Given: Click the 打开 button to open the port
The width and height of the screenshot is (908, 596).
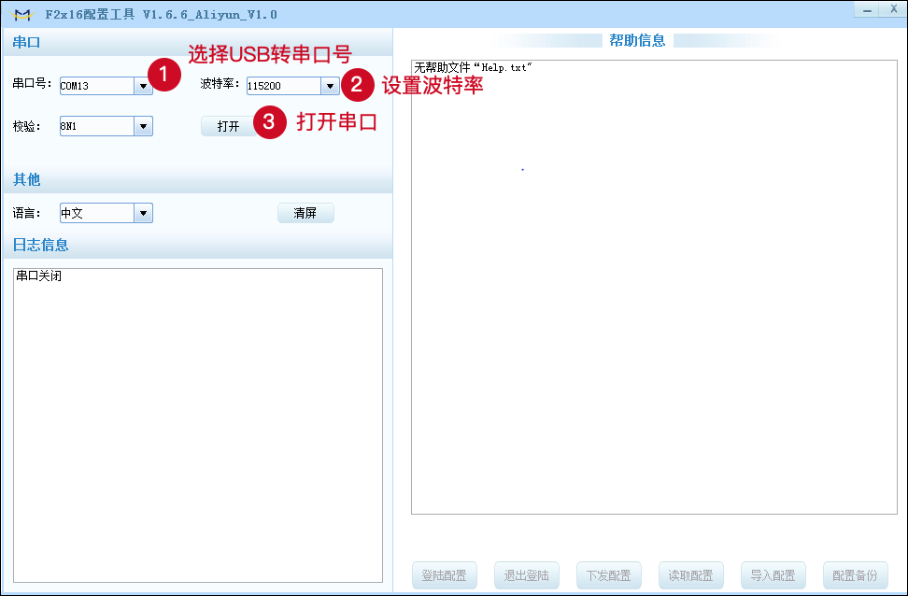Looking at the screenshot, I should click(x=229, y=126).
